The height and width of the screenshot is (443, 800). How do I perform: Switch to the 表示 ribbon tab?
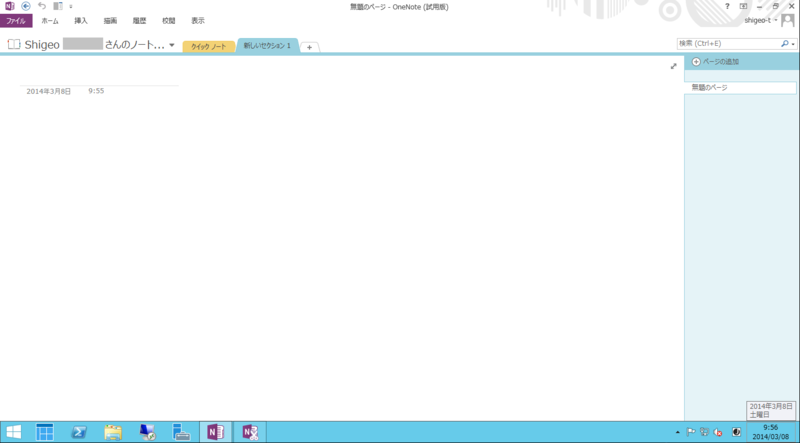tap(198, 21)
